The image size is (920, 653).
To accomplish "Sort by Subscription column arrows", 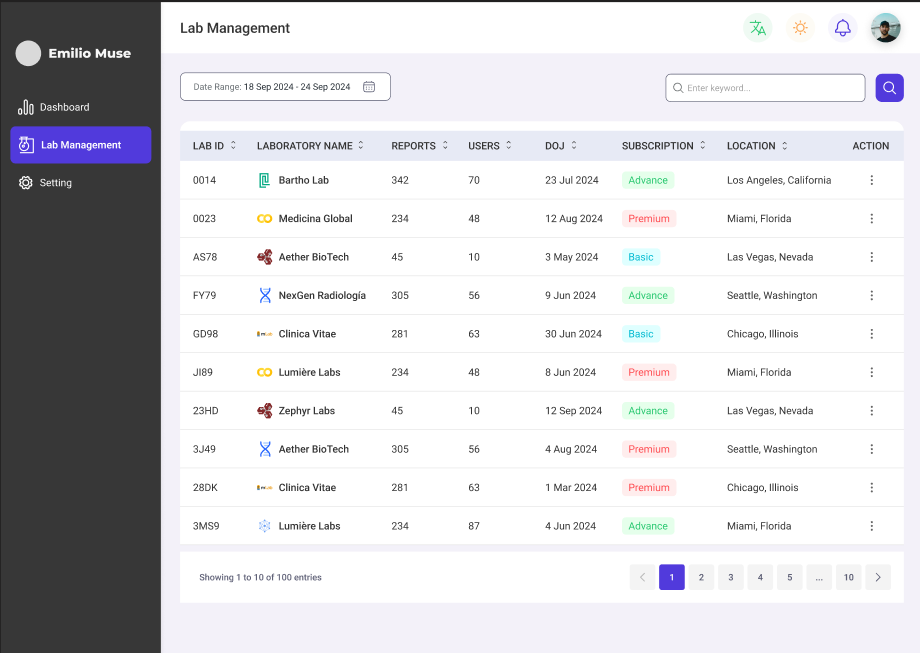I will (702, 145).
